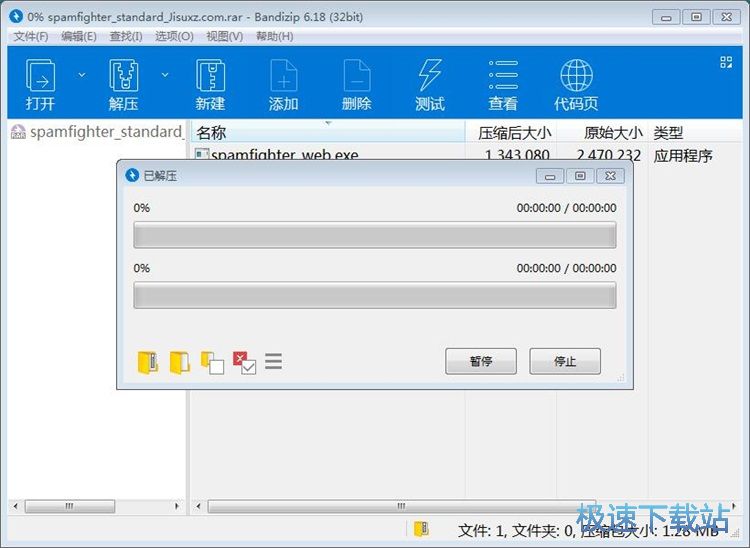This screenshot has height=548, width=750.
Task: Click the file list horizontal scrollbar thumb
Action: [400, 506]
